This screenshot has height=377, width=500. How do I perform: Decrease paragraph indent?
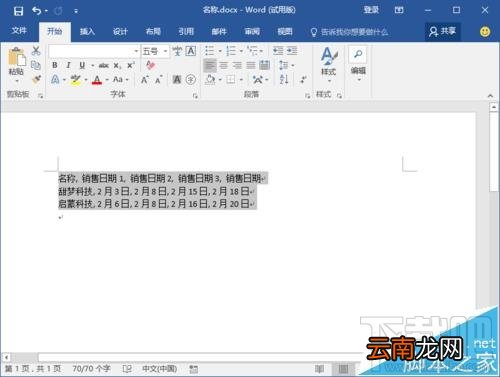(278, 51)
